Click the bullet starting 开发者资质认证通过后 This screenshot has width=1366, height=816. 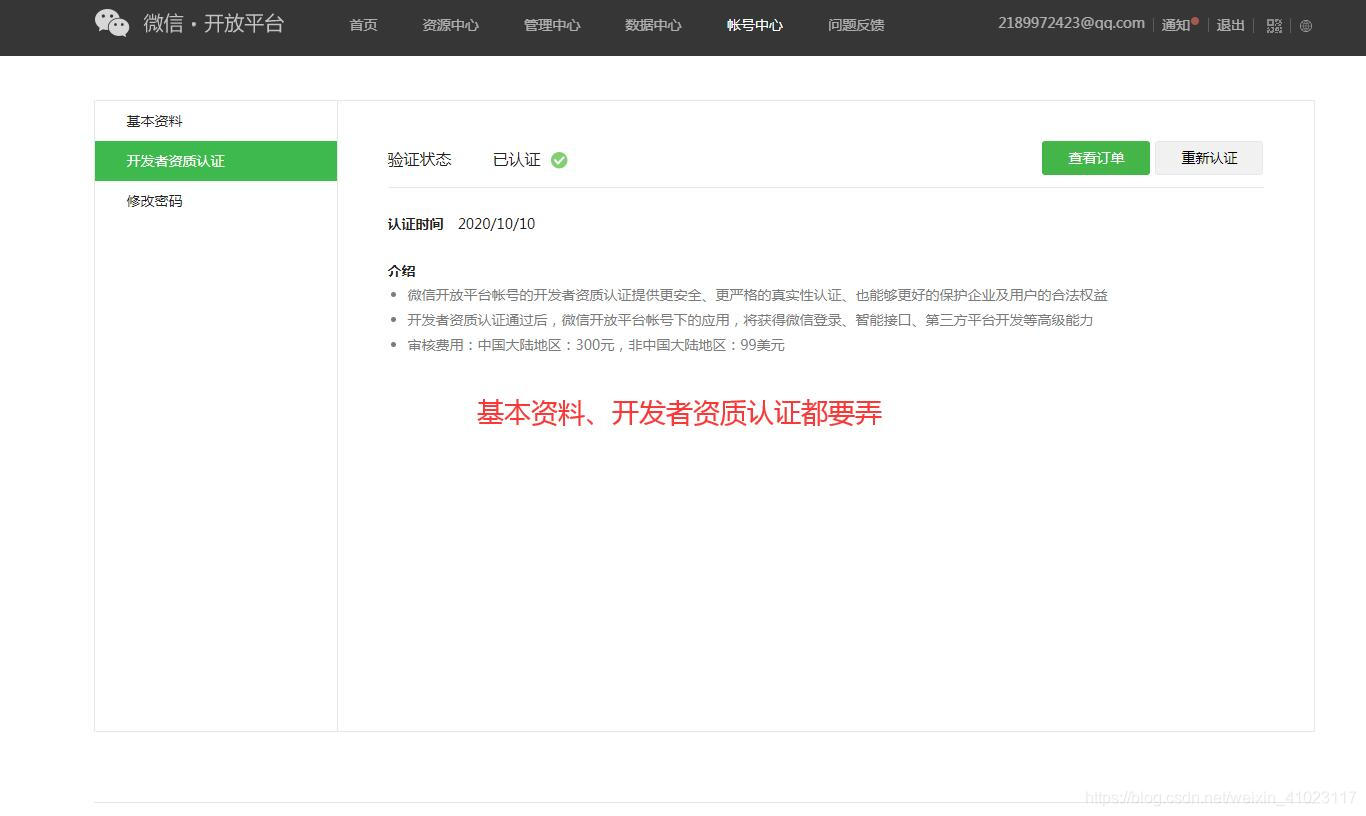[x=750, y=320]
